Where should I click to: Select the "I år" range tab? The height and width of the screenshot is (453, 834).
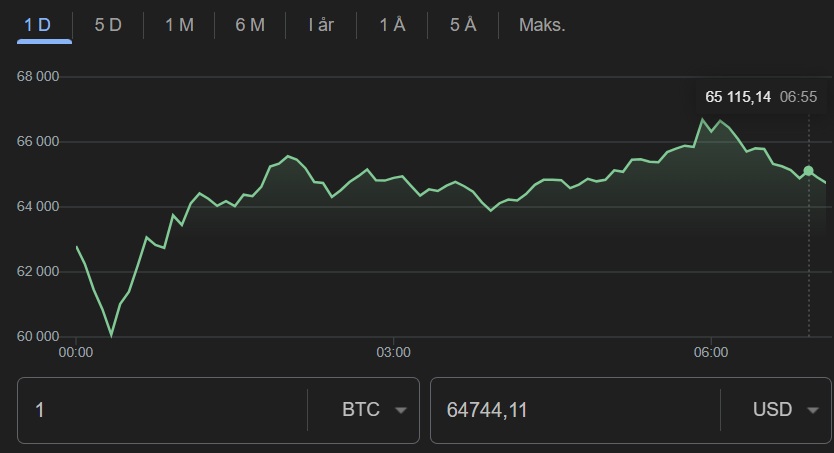(x=321, y=25)
